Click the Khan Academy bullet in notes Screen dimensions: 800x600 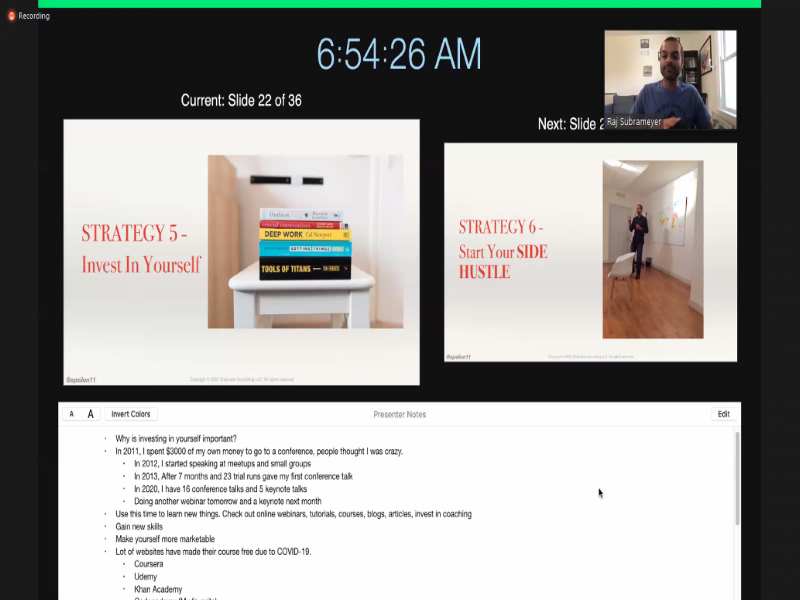158,589
